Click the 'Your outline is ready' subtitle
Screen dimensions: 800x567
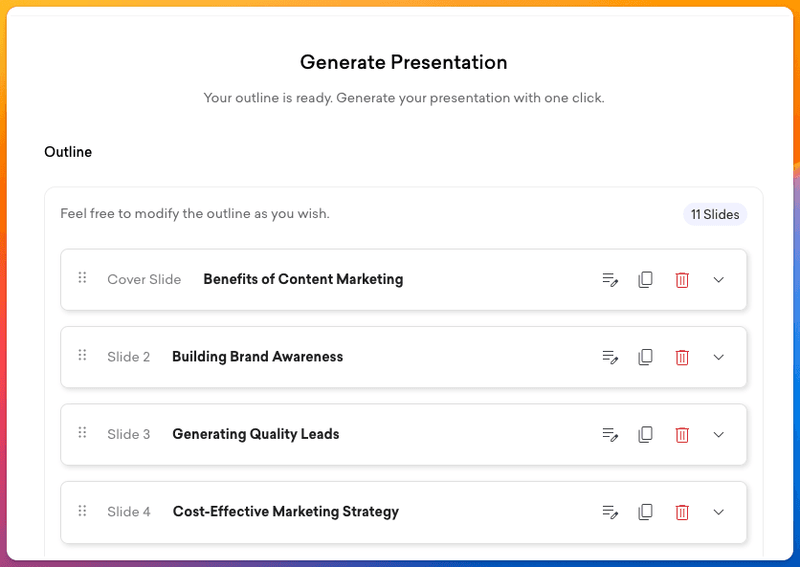[x=404, y=98]
